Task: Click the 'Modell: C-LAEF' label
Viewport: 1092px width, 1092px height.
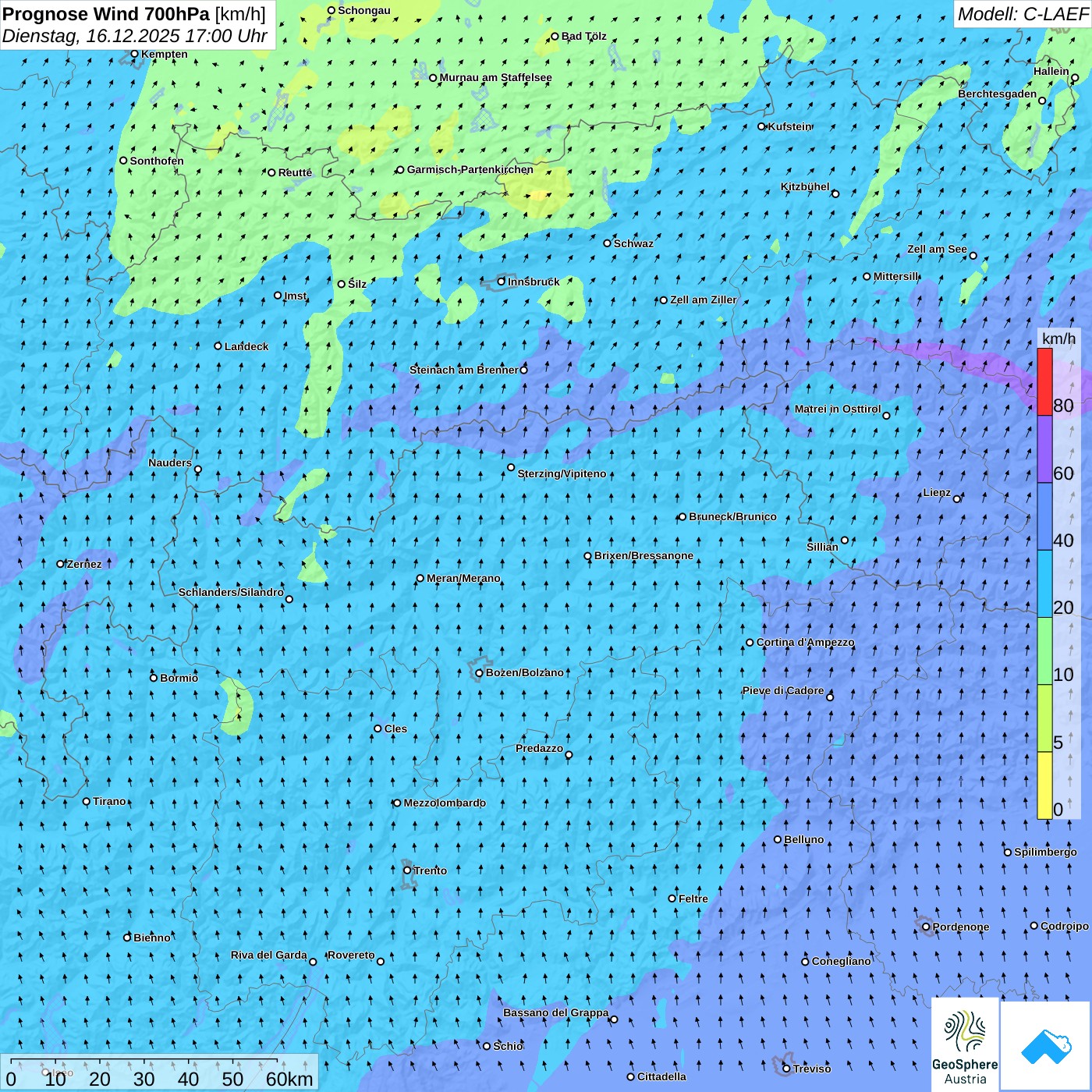Action: (1023, 13)
